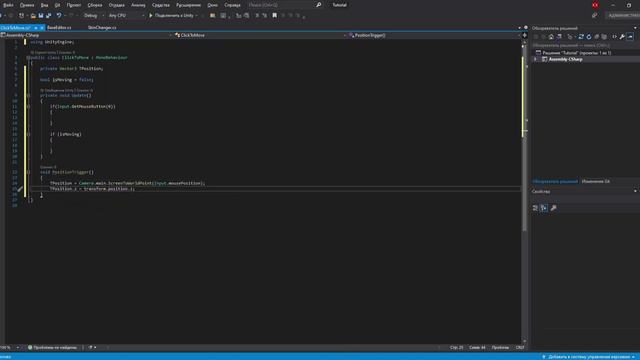The image size is (640, 360).
Task: Switch to the SkinChanger.cs tab
Action: pyautogui.click(x=102, y=27)
